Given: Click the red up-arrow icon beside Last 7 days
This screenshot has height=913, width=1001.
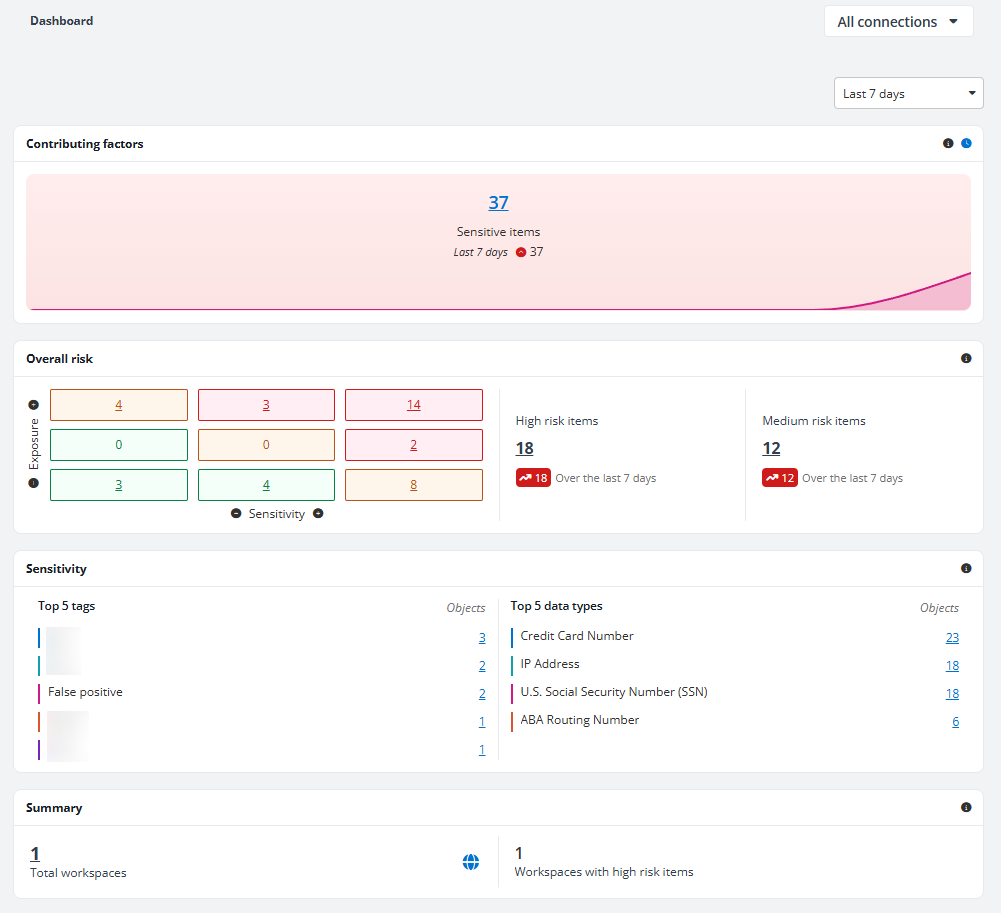Looking at the screenshot, I should click(521, 252).
